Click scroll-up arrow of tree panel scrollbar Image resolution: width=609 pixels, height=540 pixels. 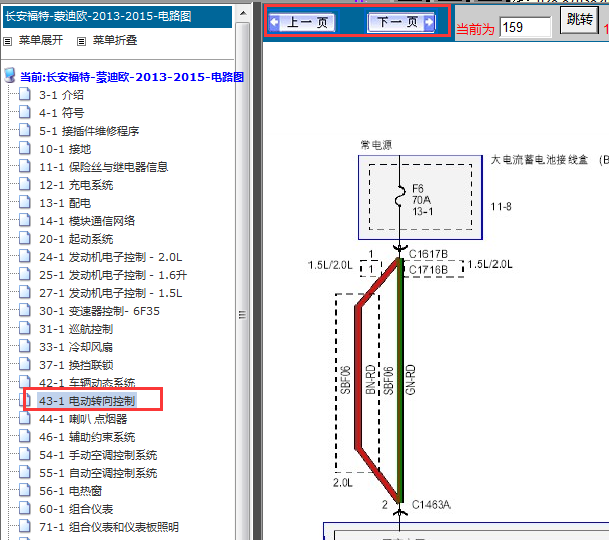[243, 14]
